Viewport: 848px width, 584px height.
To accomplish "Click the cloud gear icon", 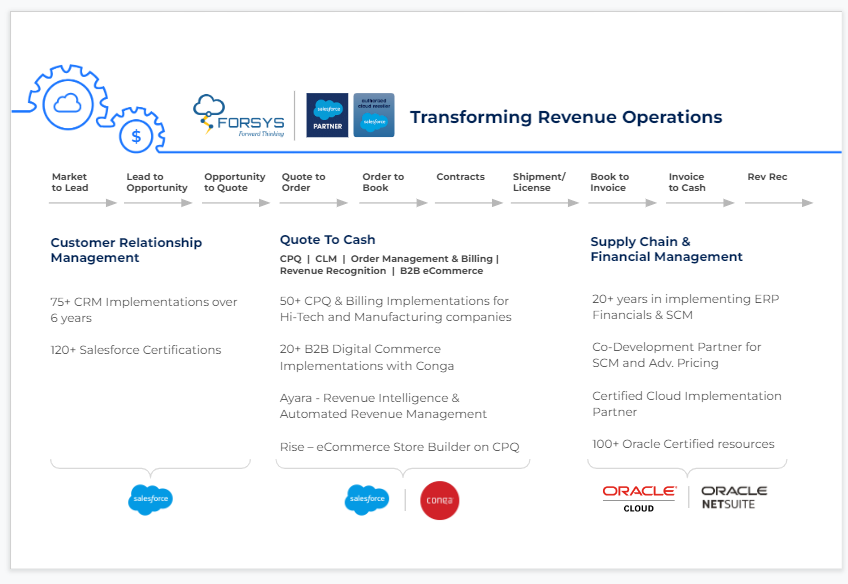I will click(x=68, y=104).
